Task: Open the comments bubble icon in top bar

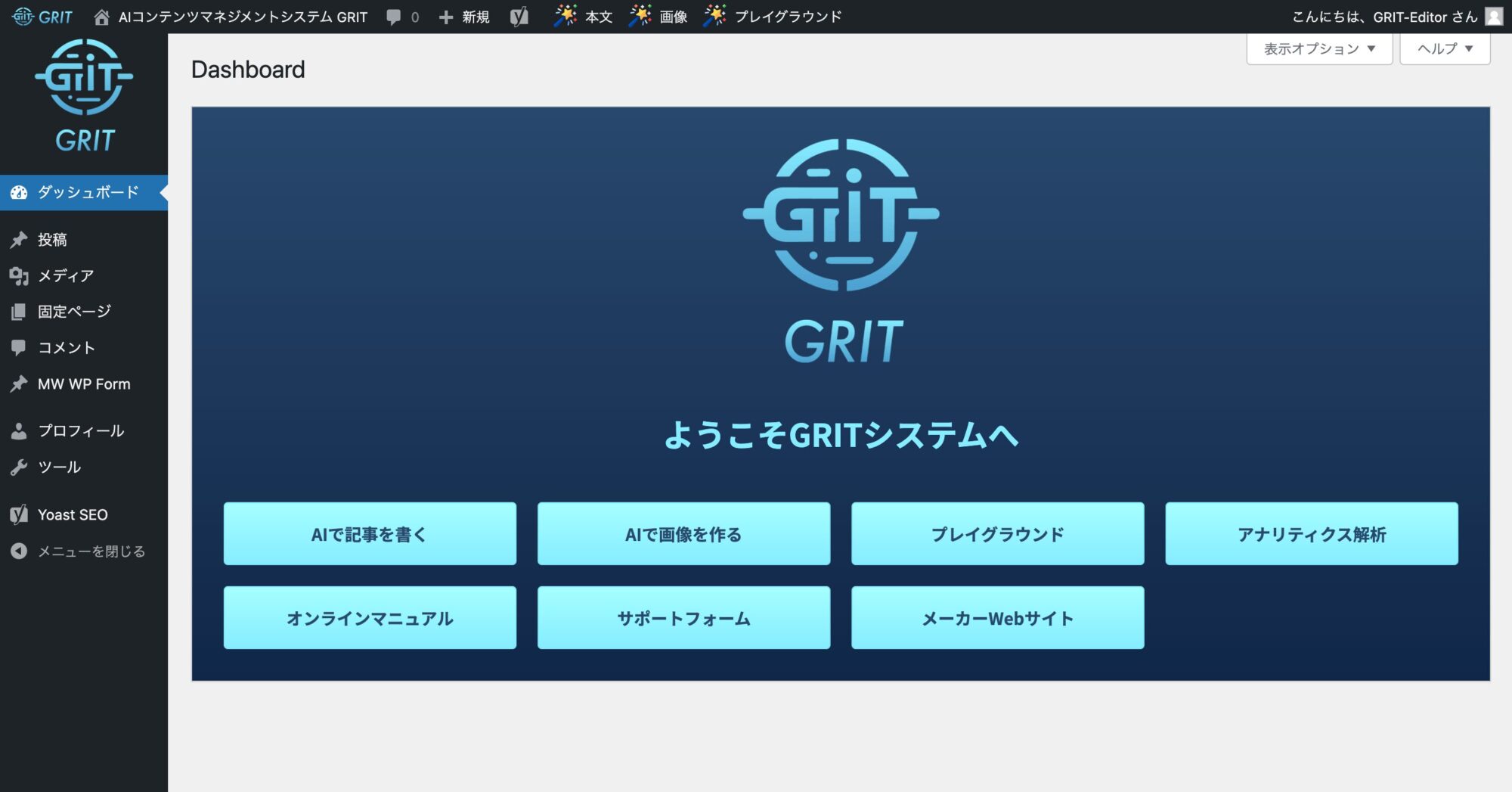Action: 394,17
